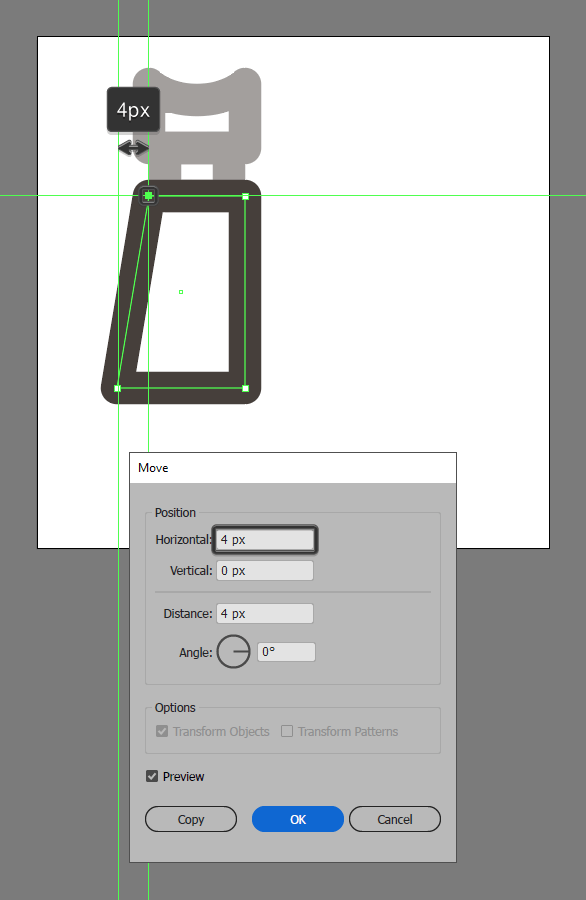Focus the Horizontal position input field

(265, 540)
